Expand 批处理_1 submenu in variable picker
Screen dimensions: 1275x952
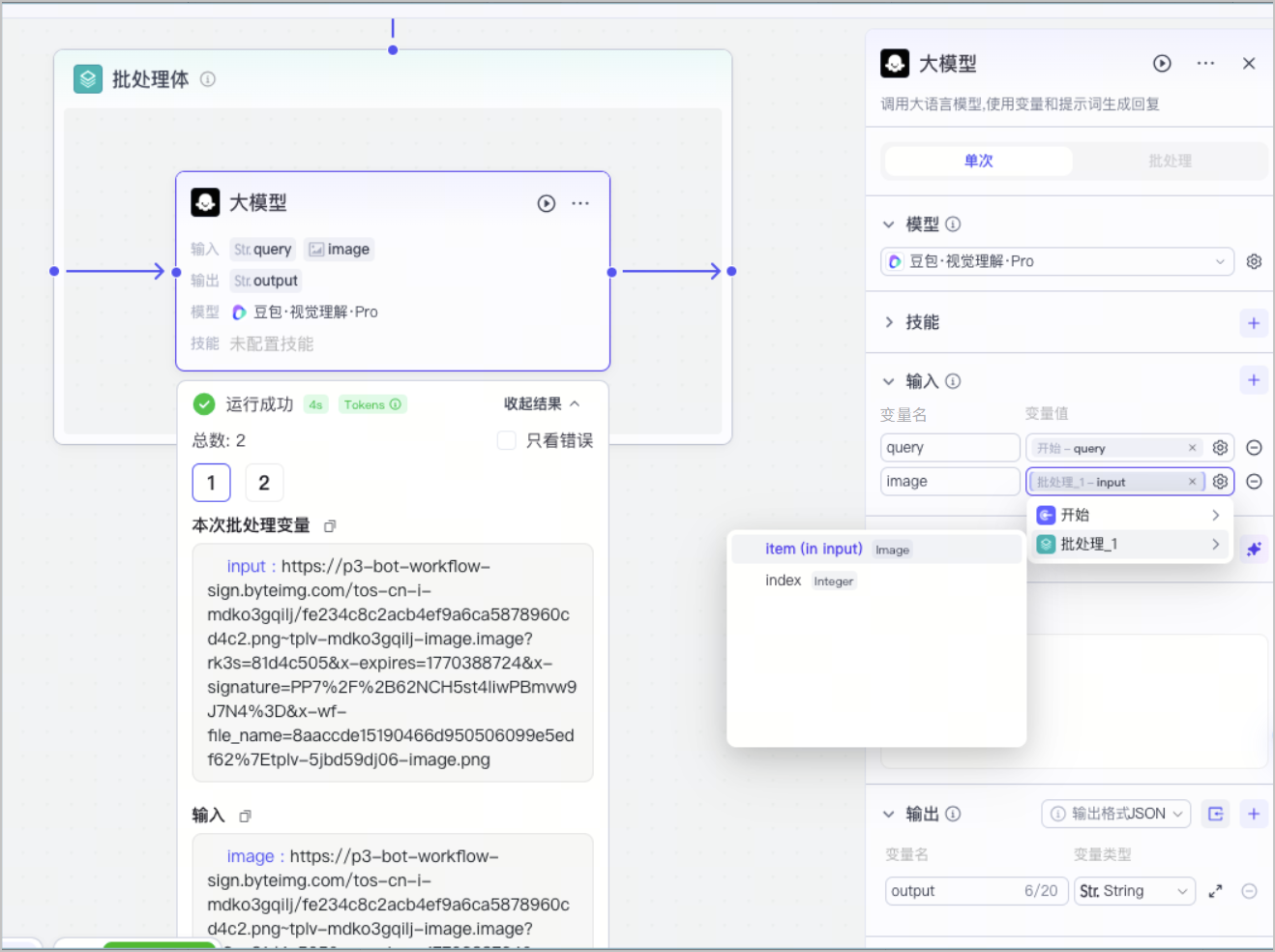click(x=1129, y=544)
